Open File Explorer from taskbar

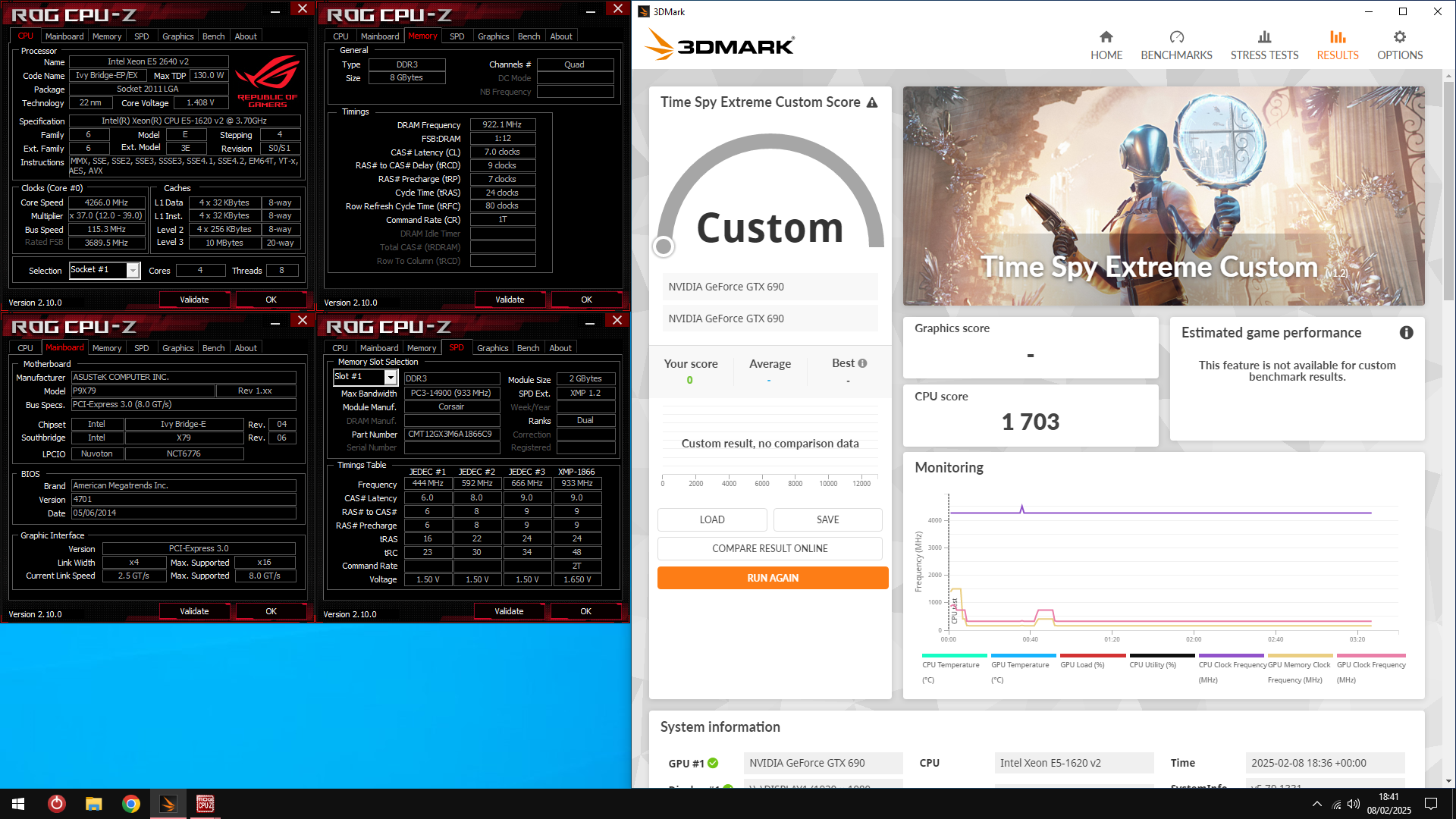pos(93,804)
